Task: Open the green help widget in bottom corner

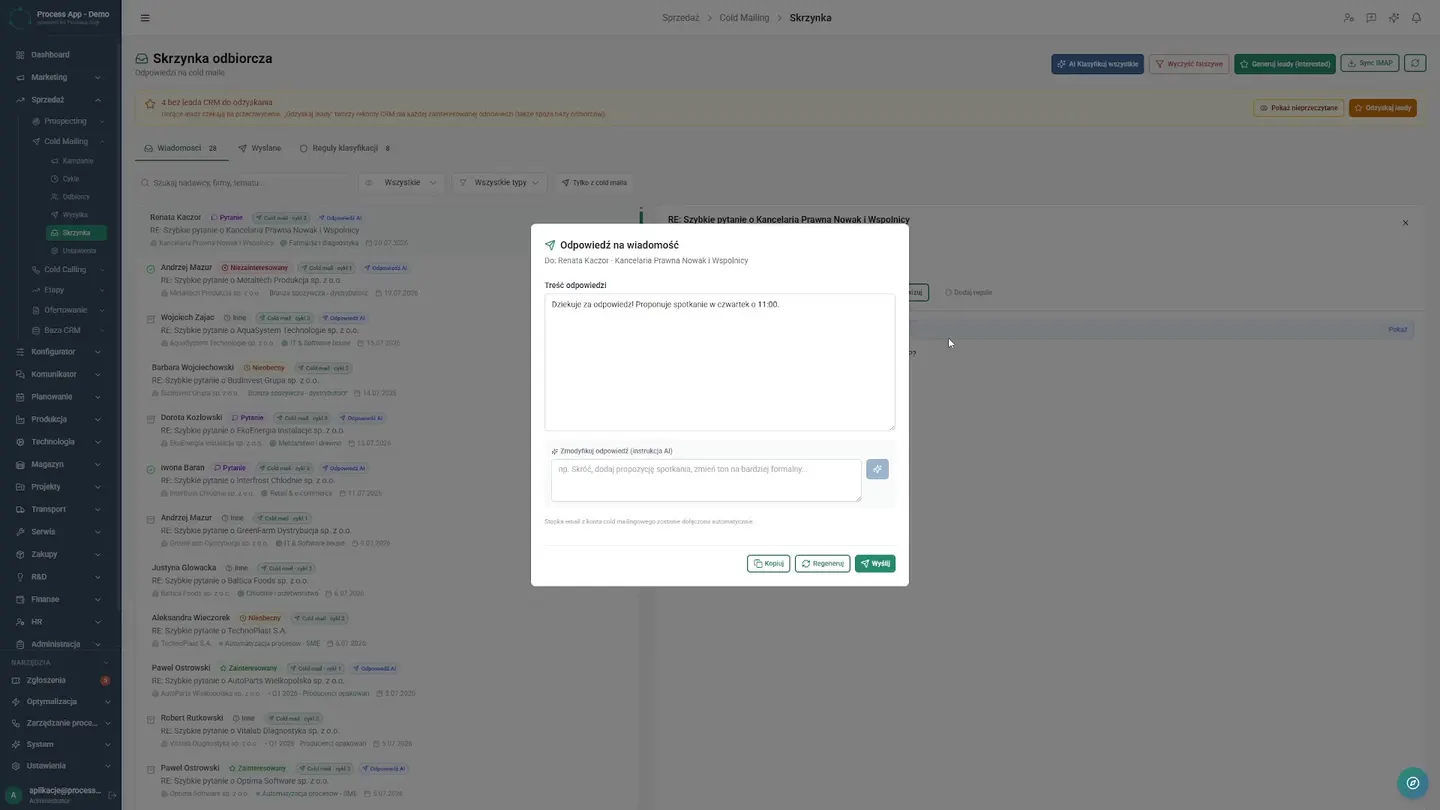Action: click(1412, 783)
